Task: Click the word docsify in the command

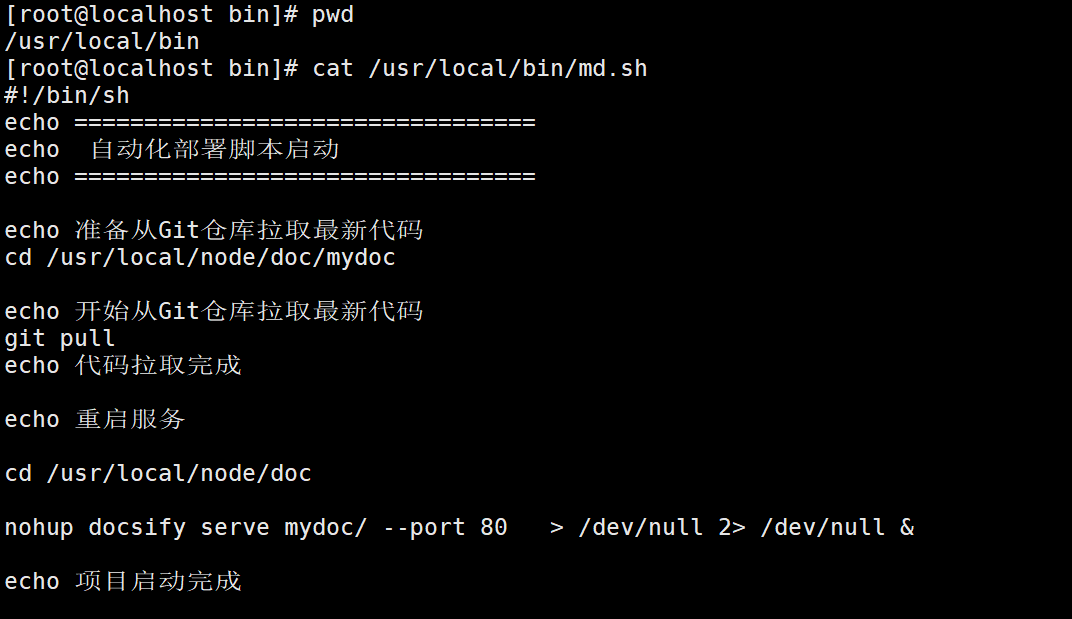Action: [x=137, y=528]
